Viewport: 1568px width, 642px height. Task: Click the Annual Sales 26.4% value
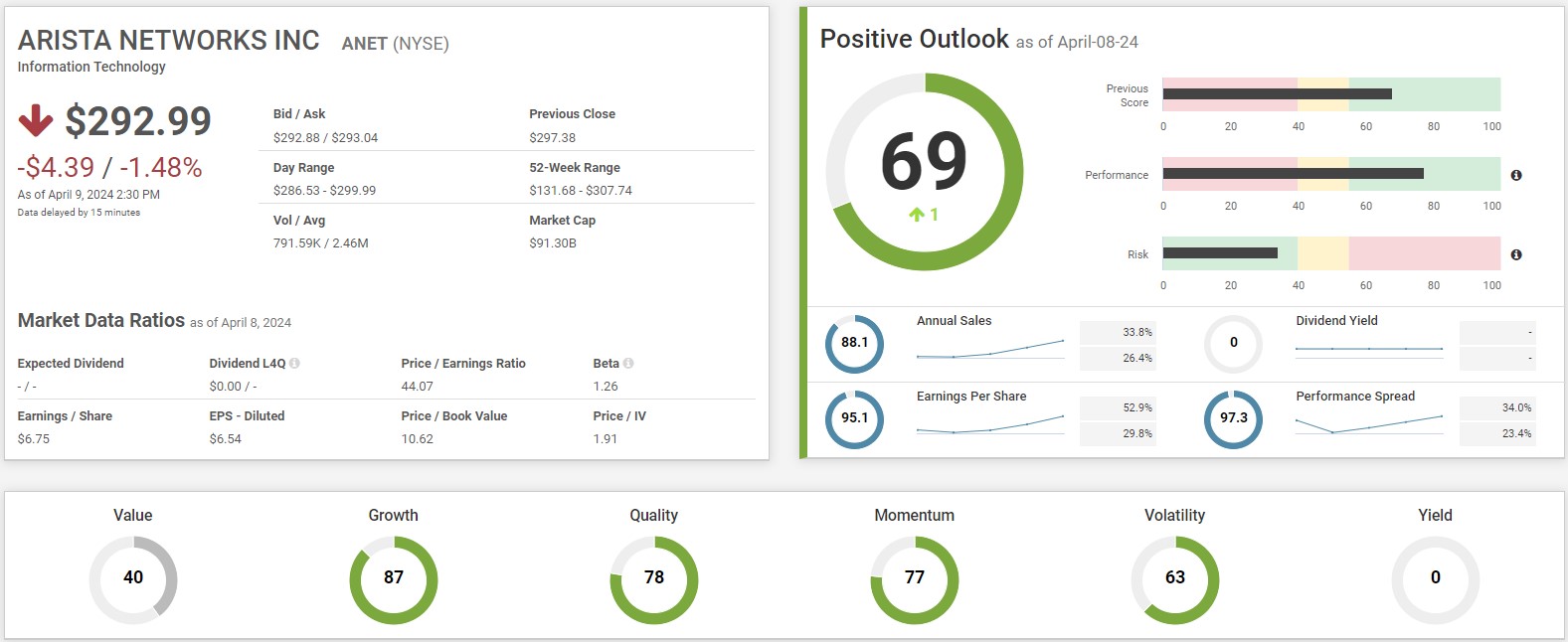pyautogui.click(x=1137, y=358)
